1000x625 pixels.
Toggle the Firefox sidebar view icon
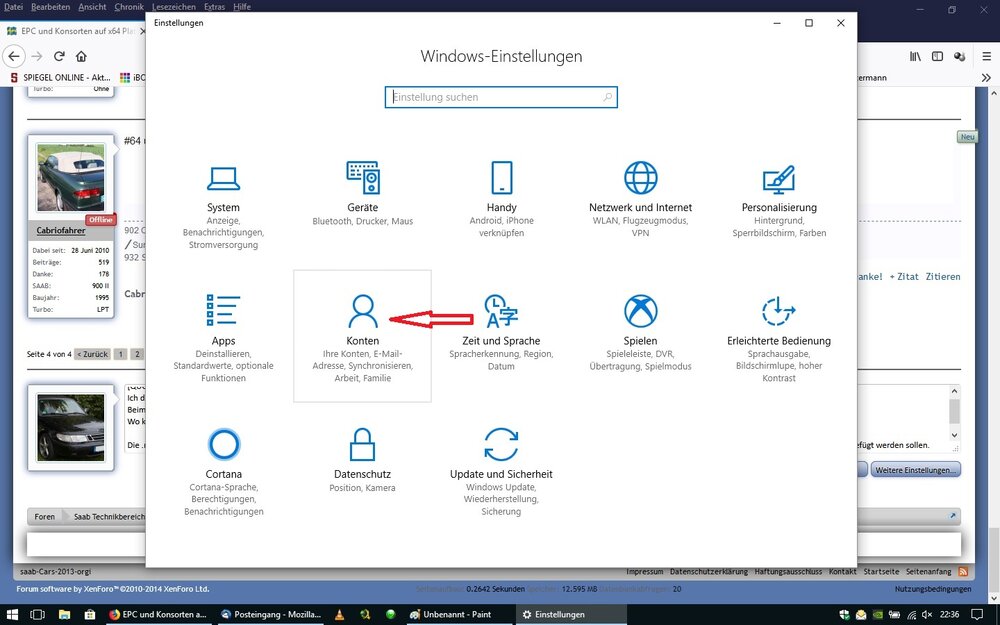pos(937,56)
